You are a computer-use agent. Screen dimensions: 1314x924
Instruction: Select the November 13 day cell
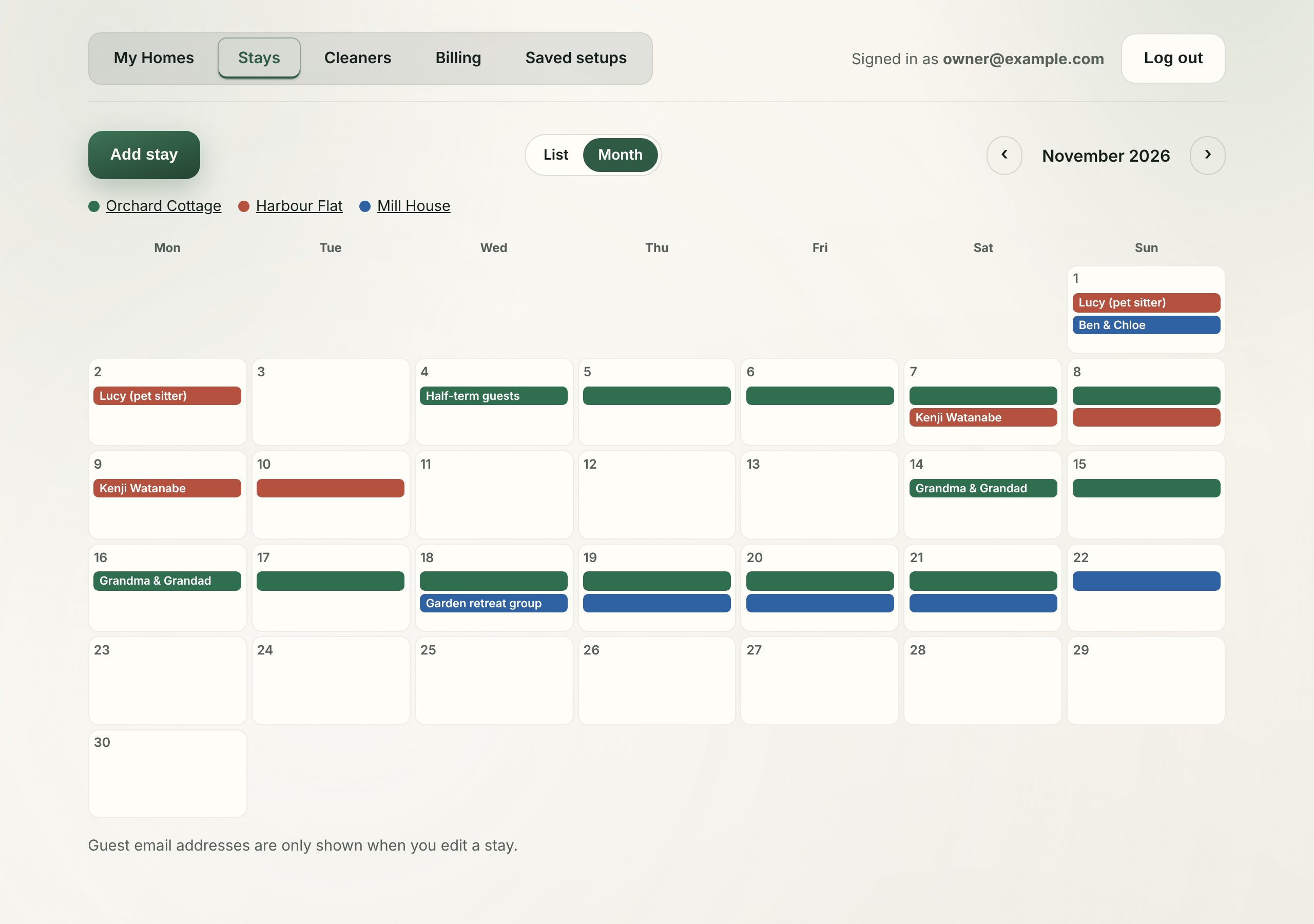click(820, 495)
